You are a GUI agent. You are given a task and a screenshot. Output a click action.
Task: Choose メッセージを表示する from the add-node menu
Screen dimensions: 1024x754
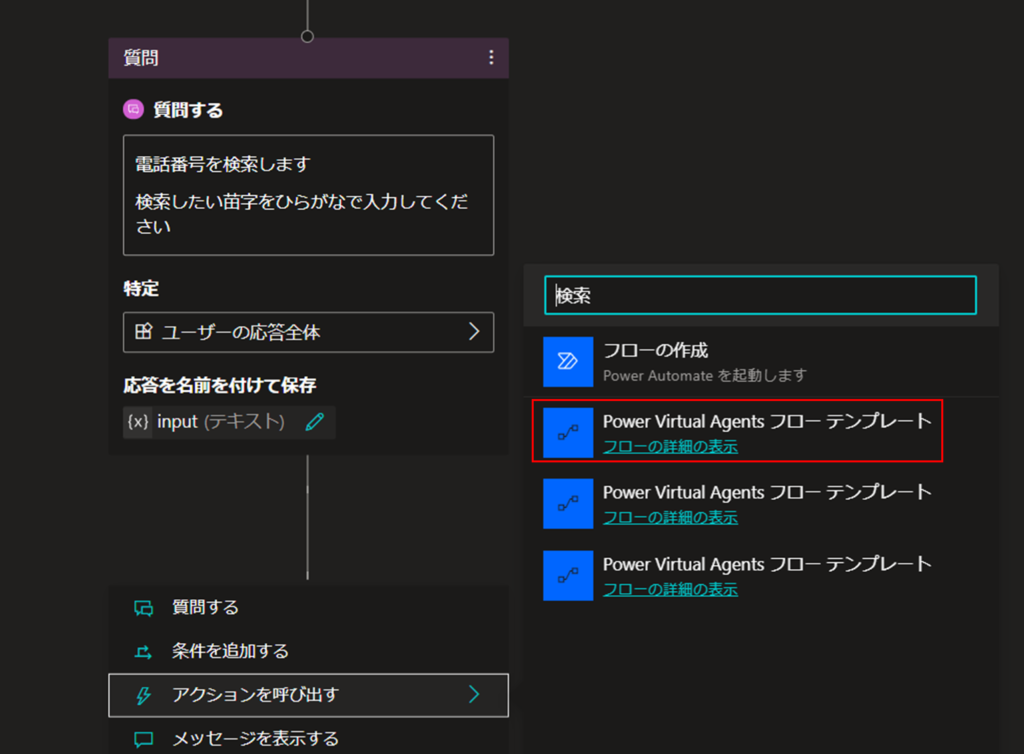tap(308, 738)
